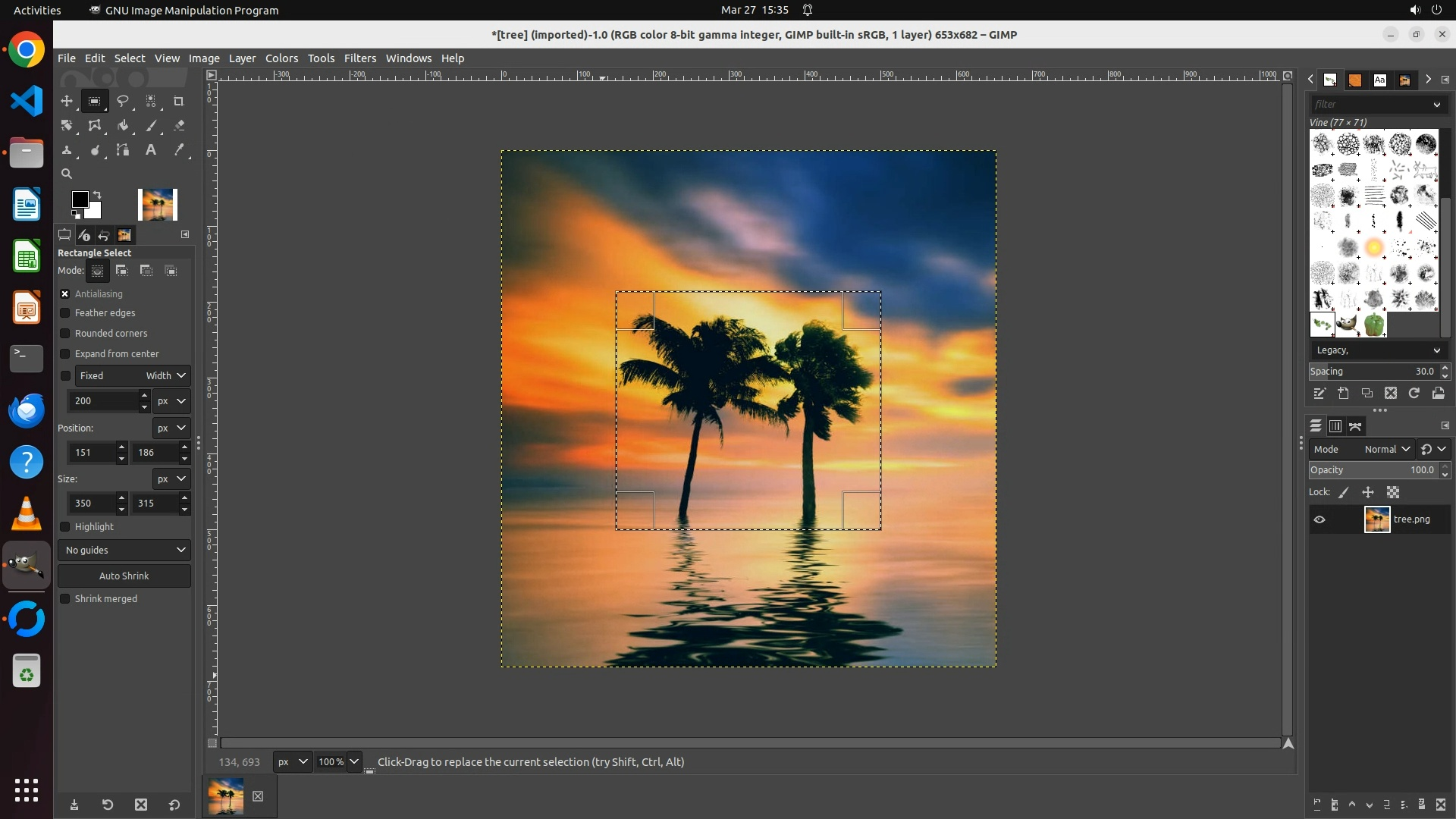Enable the Rounded corners option
This screenshot has height=819, width=1456.
[65, 334]
